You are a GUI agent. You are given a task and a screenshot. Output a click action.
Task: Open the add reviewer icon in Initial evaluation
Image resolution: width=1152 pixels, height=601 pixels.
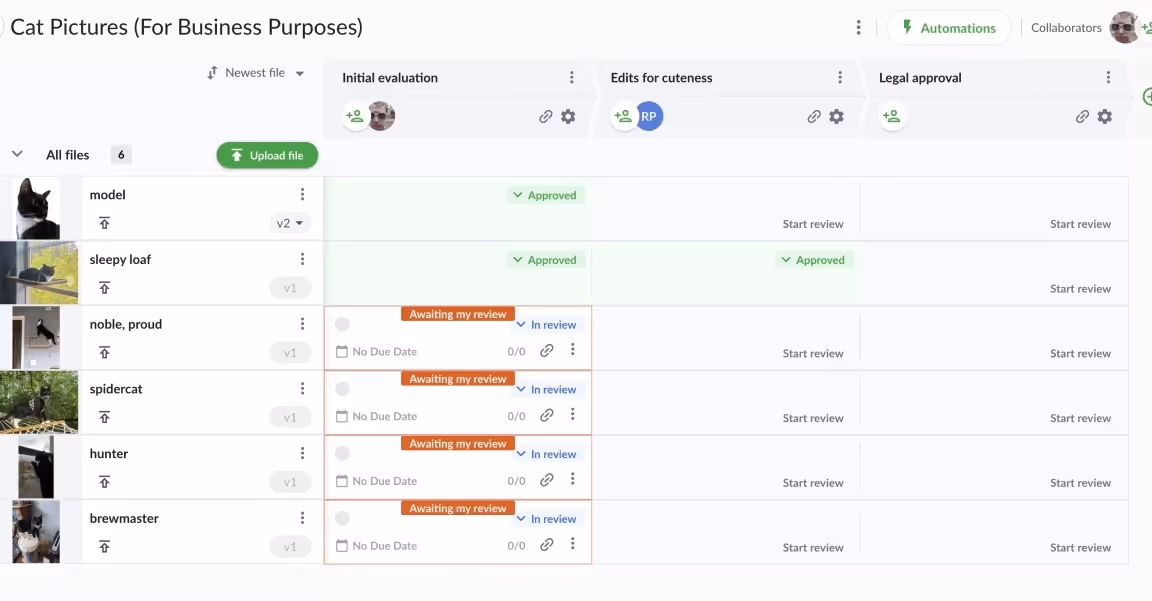(x=354, y=116)
